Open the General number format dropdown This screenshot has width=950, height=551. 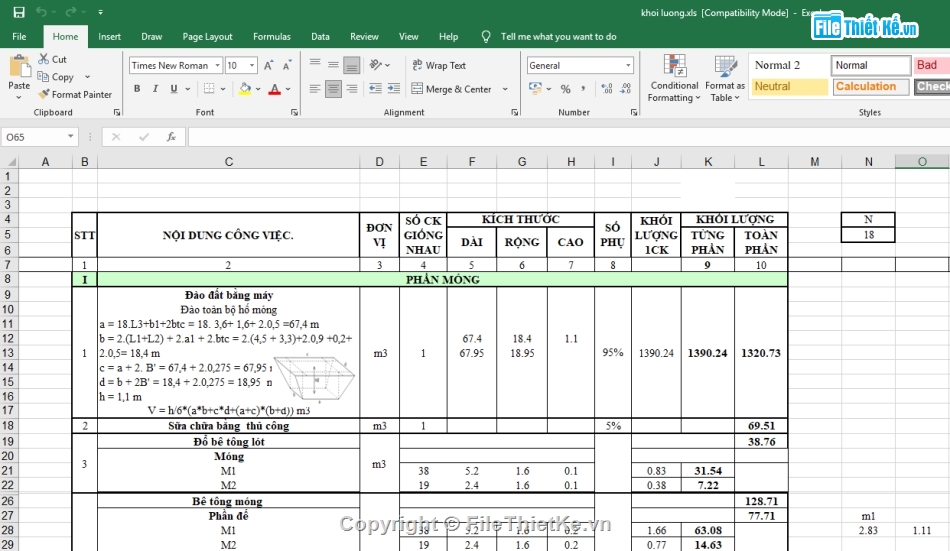(628, 65)
